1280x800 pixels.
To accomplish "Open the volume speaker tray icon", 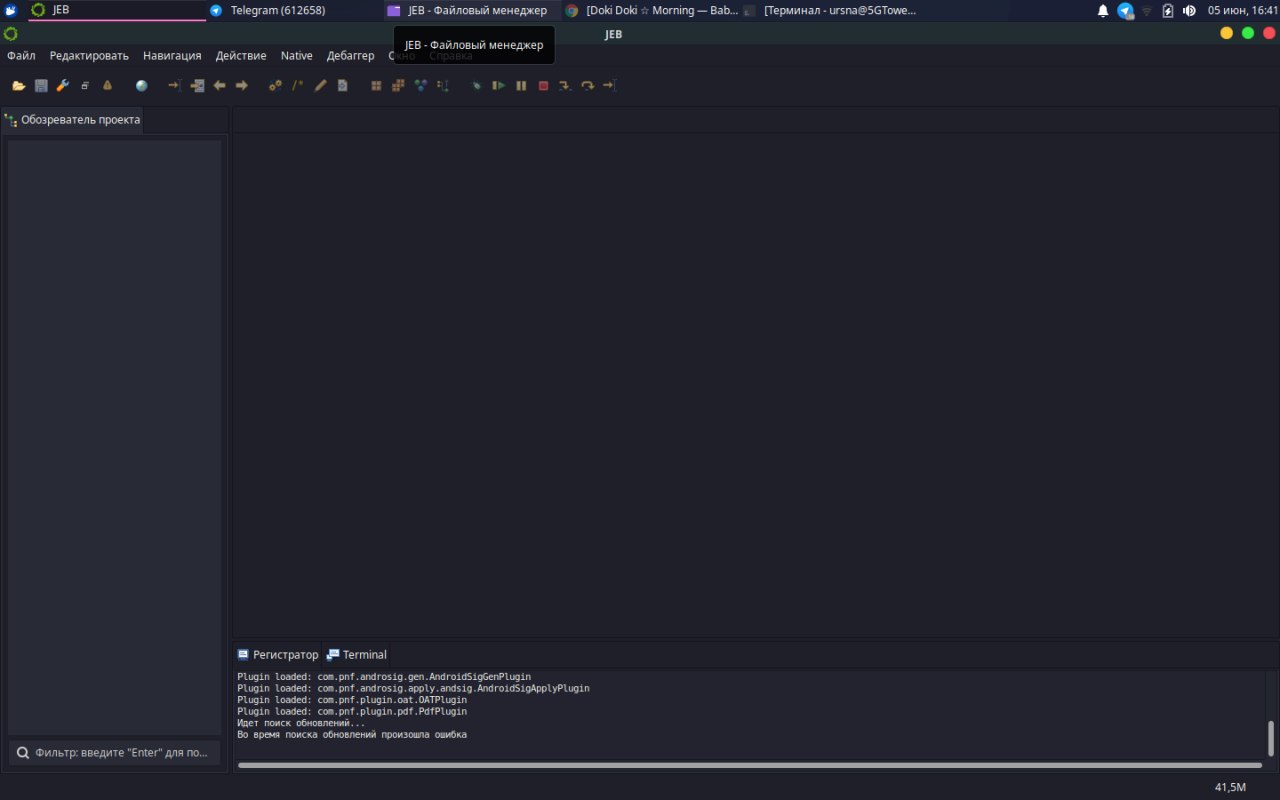I will click(1189, 10).
